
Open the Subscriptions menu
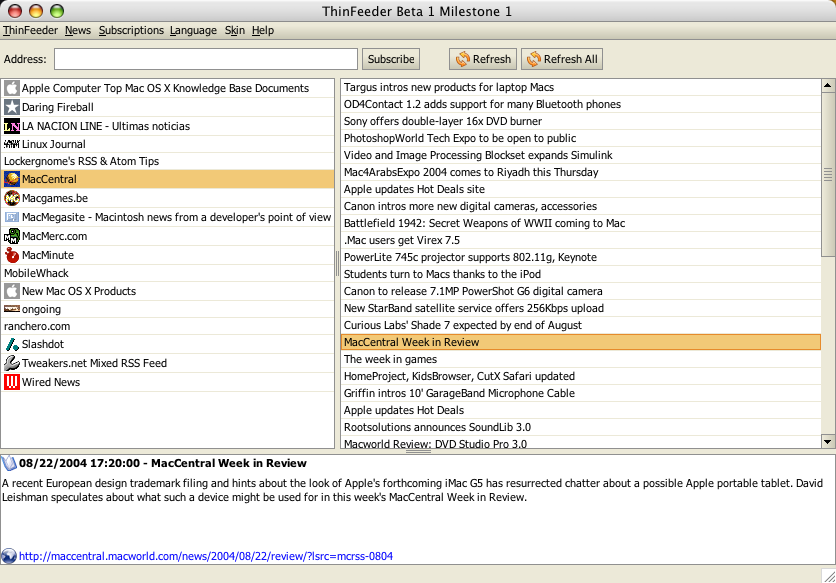[131, 30]
